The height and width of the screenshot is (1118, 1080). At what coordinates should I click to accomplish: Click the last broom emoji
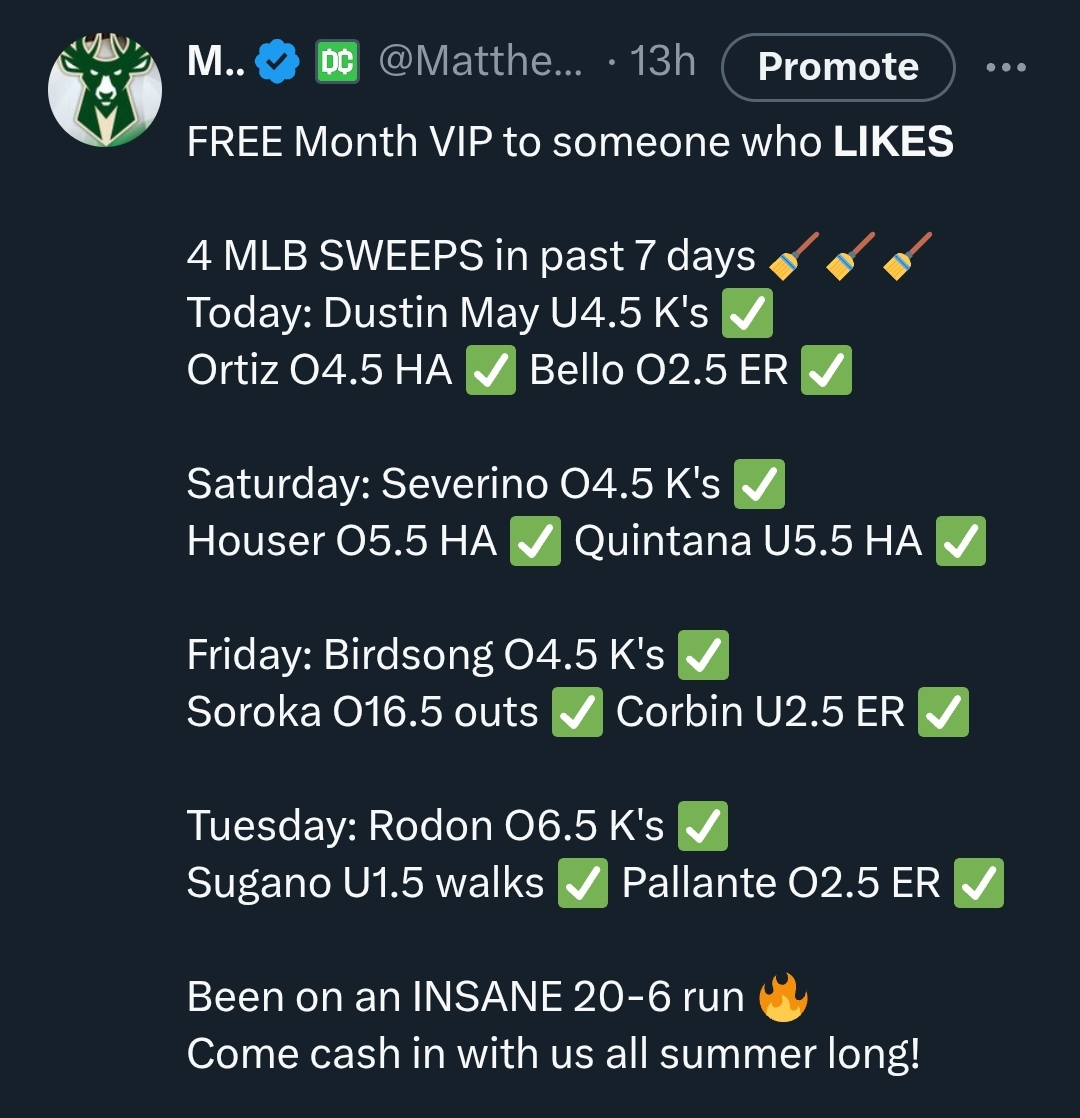click(x=907, y=255)
